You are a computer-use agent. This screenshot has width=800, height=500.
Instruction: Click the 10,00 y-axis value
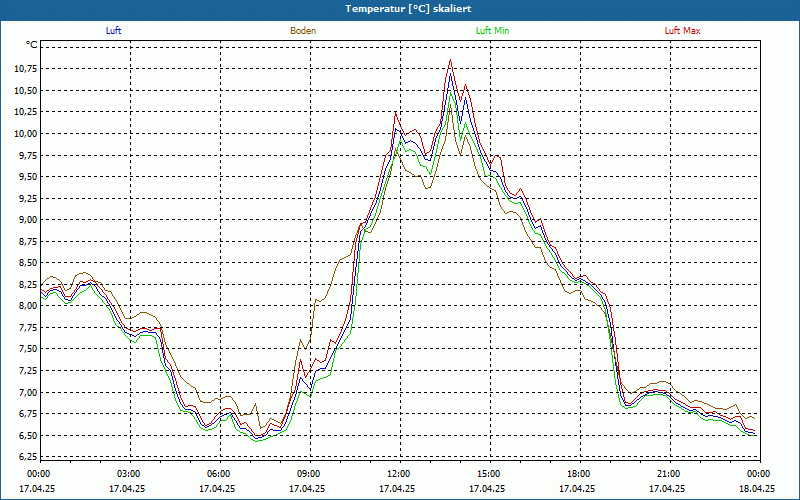(x=27, y=134)
